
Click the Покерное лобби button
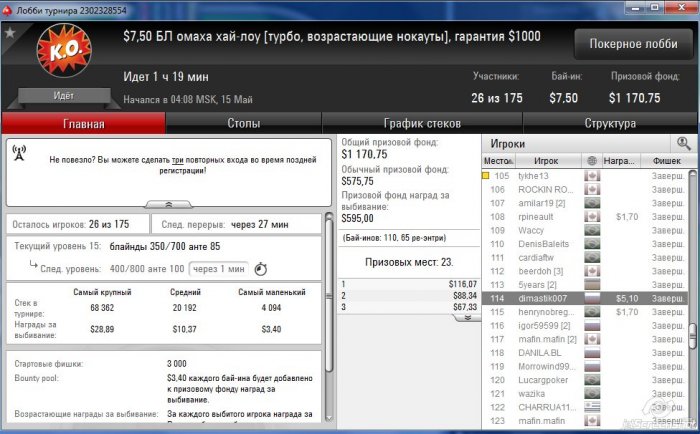tap(633, 44)
